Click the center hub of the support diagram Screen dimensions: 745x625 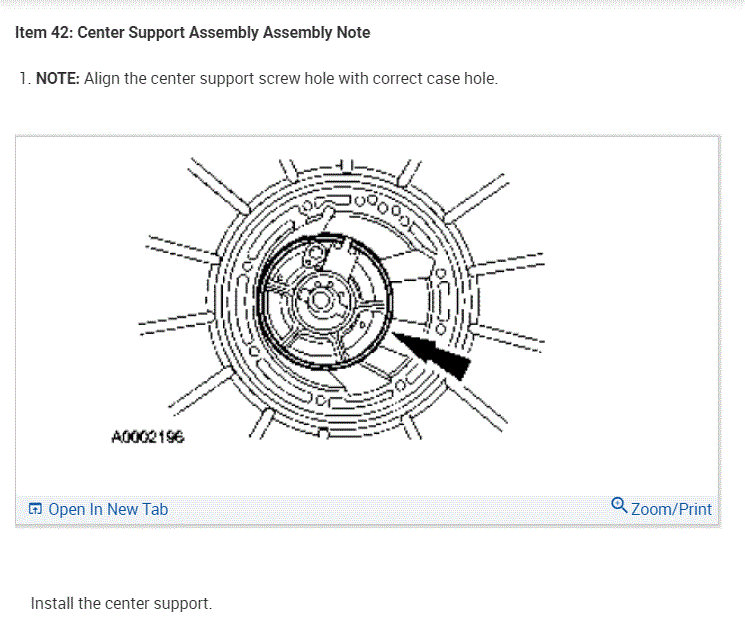[319, 300]
